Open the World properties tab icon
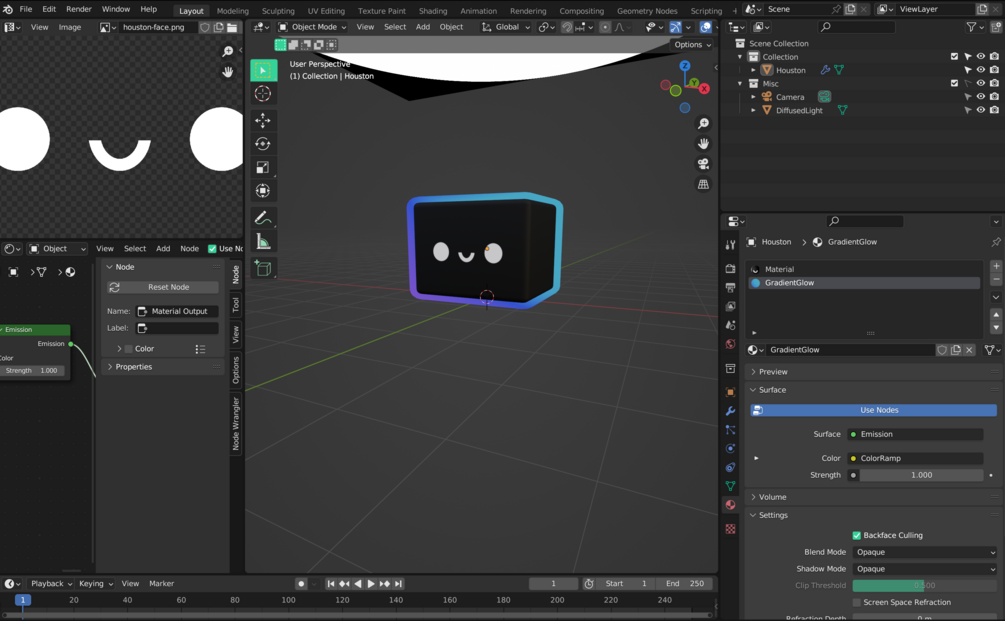The image size is (1005, 621). (730, 344)
